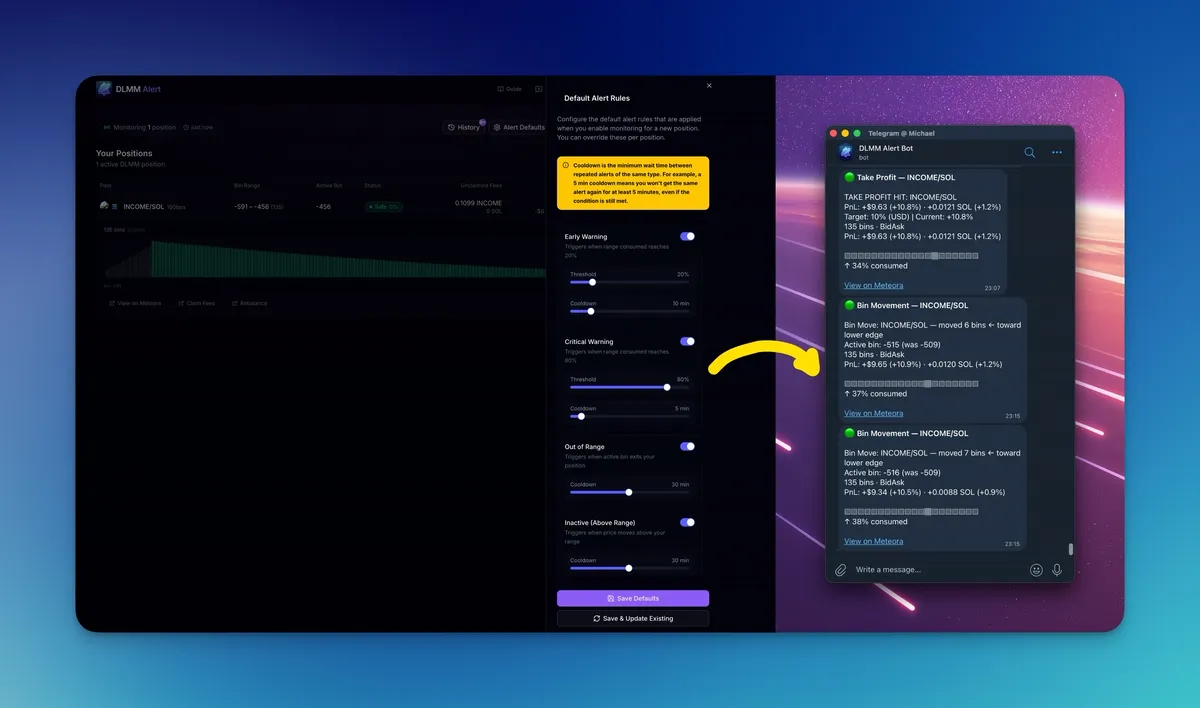Click the 0.1099 INCOME unclaimed fees value

(x=478, y=203)
